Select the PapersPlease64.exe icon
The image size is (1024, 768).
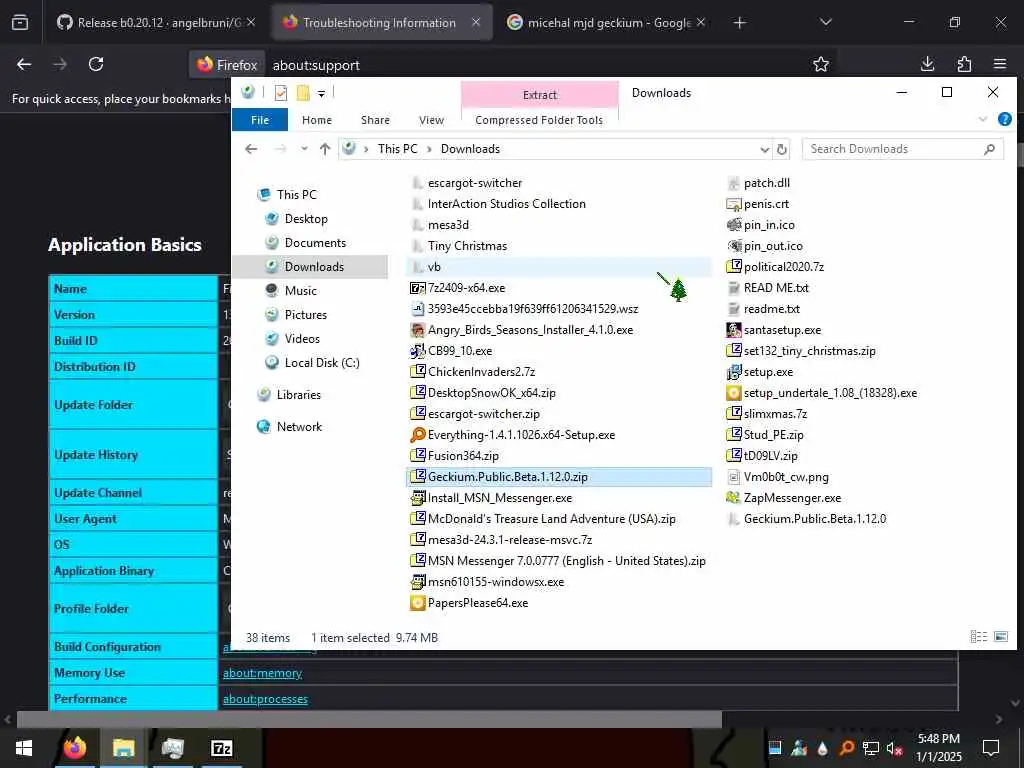(417, 603)
